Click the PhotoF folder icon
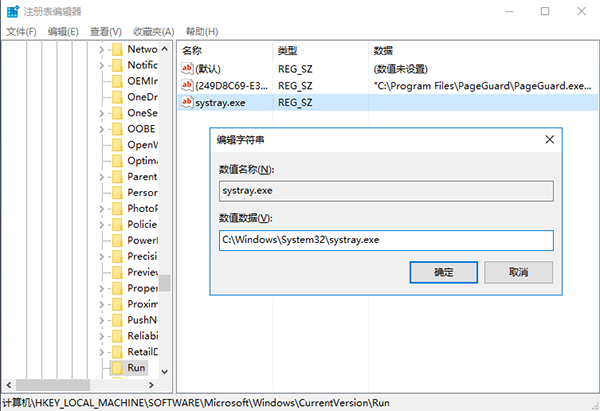 tap(117, 209)
